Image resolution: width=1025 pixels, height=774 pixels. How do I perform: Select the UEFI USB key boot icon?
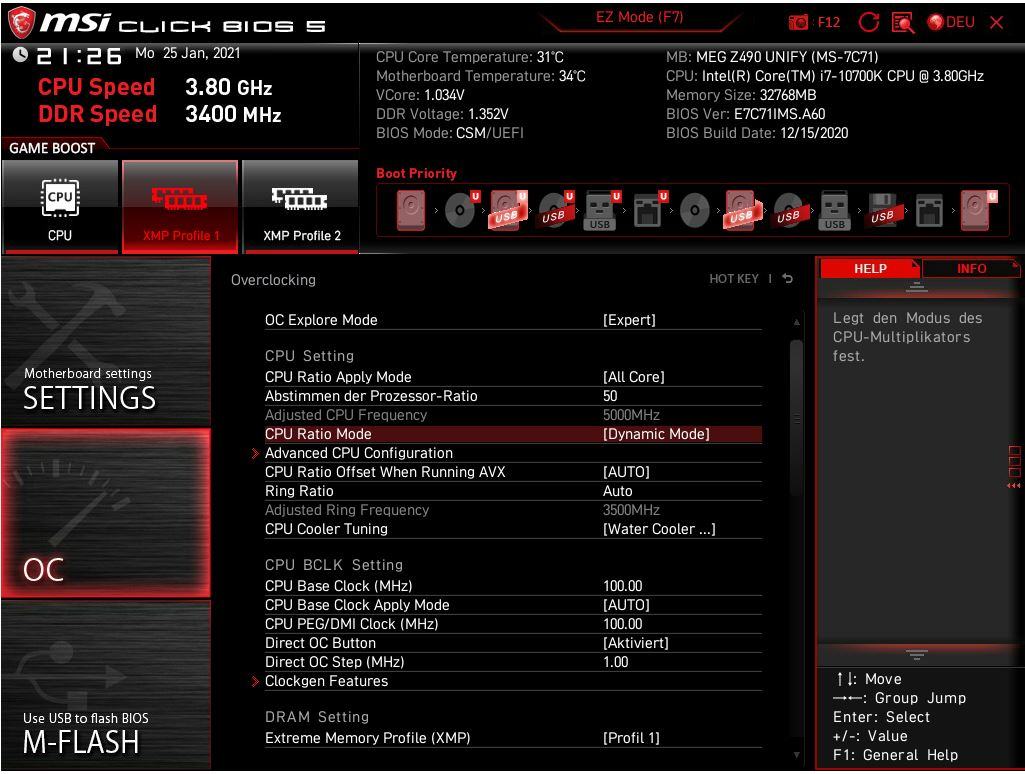(601, 210)
